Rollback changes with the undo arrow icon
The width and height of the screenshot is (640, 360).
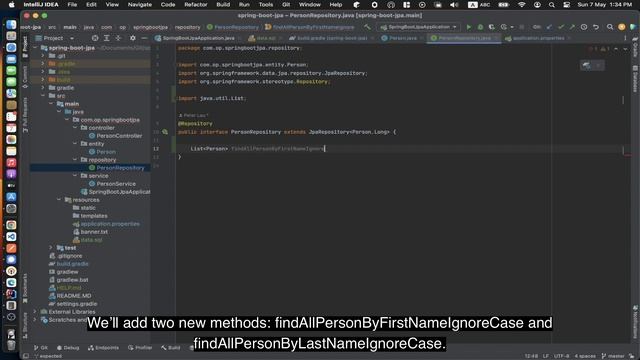[596, 27]
